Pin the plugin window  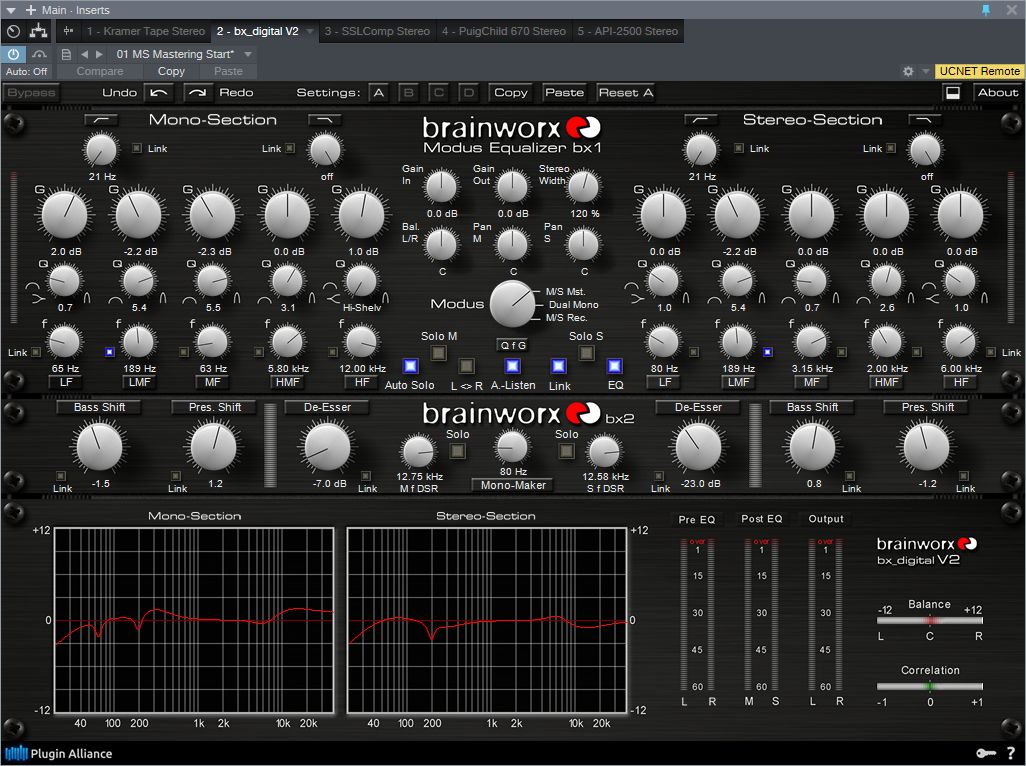(x=987, y=10)
